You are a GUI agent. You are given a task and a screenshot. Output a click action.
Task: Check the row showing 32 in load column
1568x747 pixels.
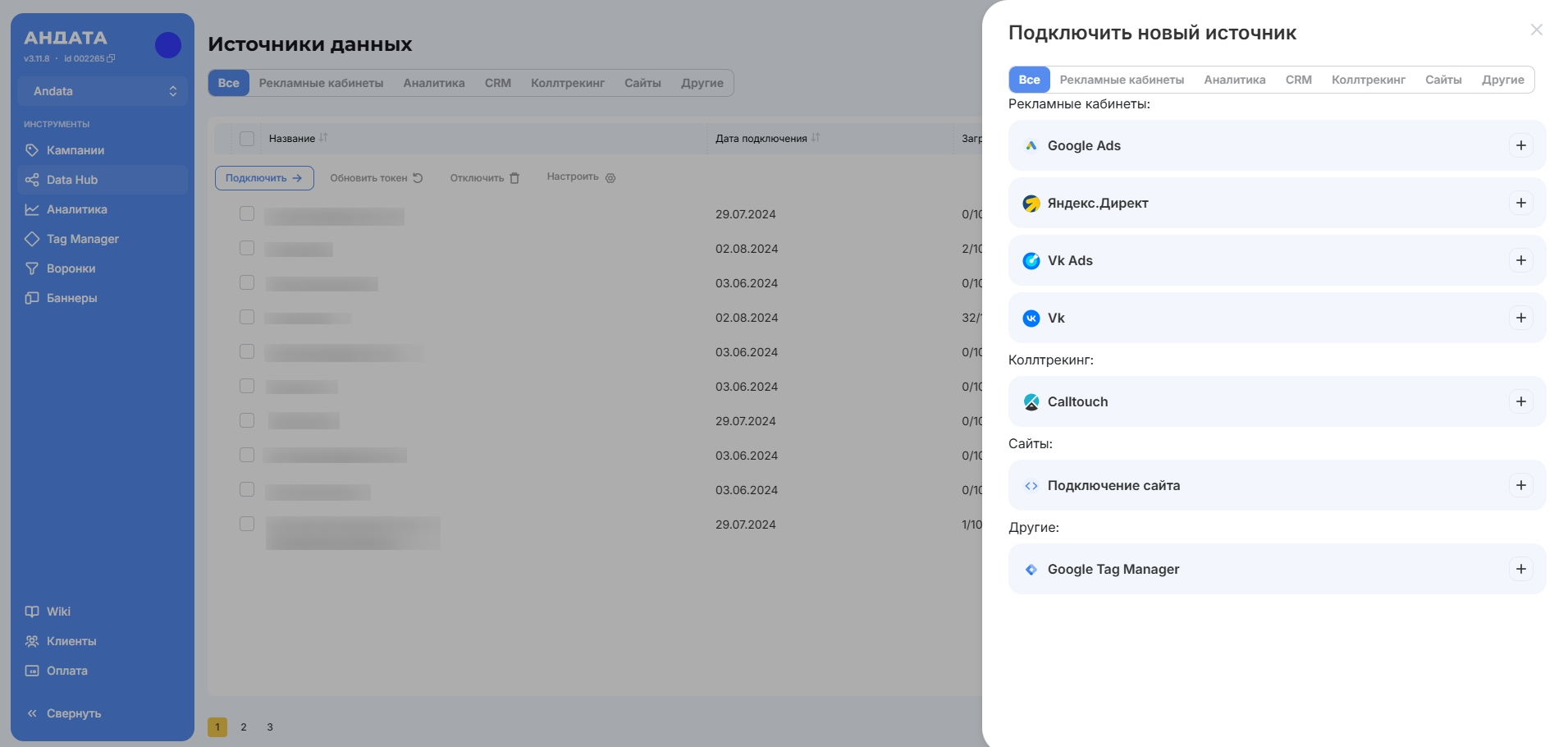[x=247, y=317]
